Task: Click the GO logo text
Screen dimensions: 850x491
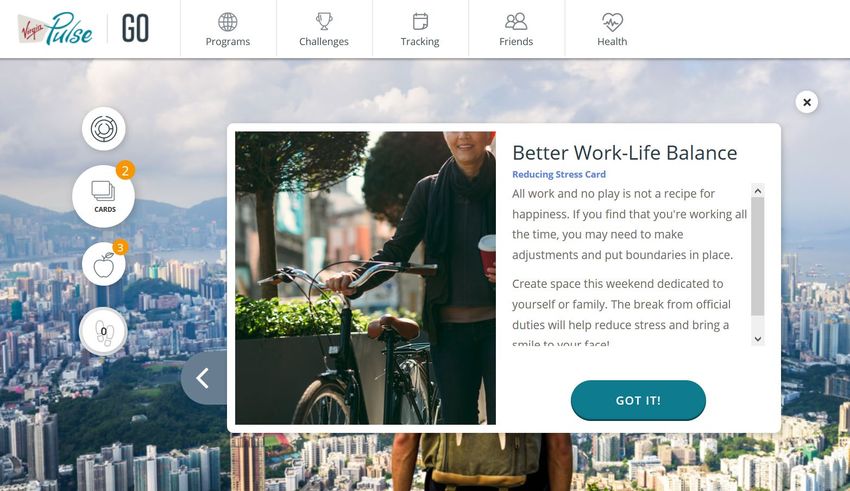Action: [136, 29]
